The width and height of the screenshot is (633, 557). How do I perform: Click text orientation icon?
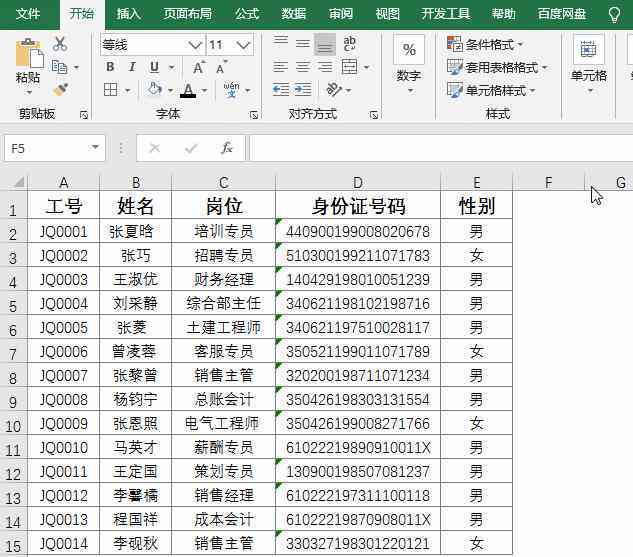[334, 90]
